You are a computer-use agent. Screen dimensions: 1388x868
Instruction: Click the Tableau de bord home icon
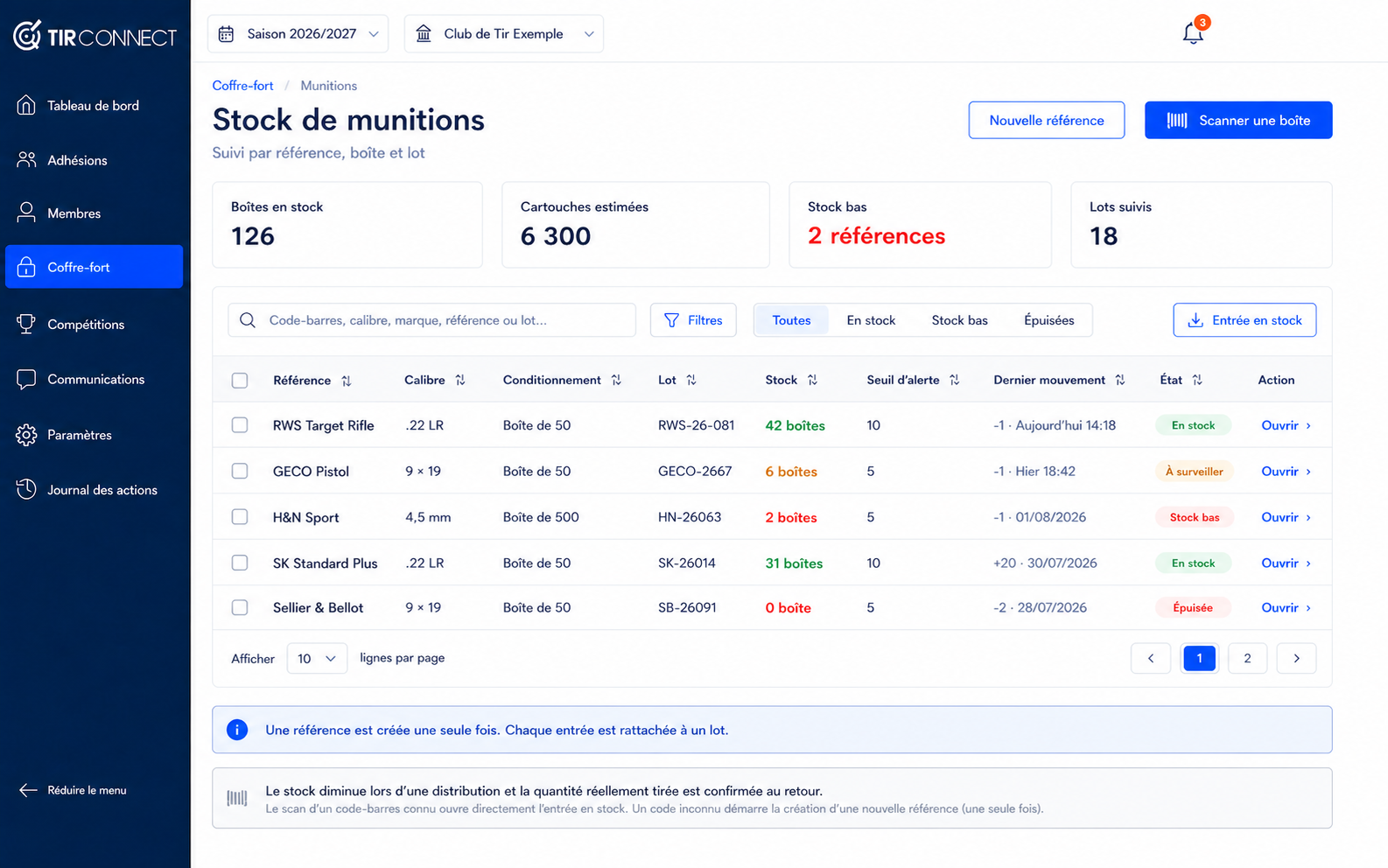pos(26,105)
